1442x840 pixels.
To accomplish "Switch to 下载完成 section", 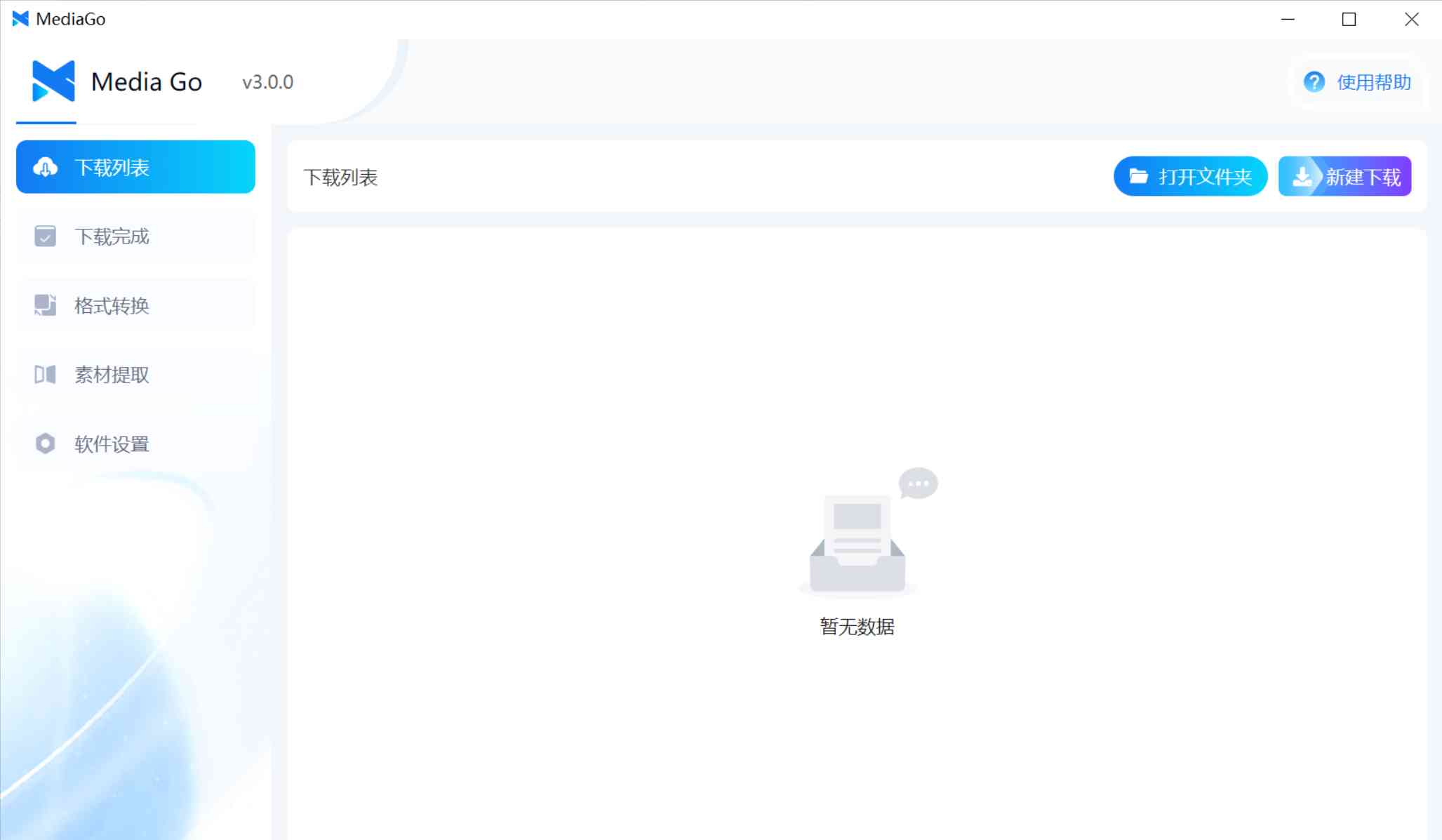I will pyautogui.click(x=135, y=236).
